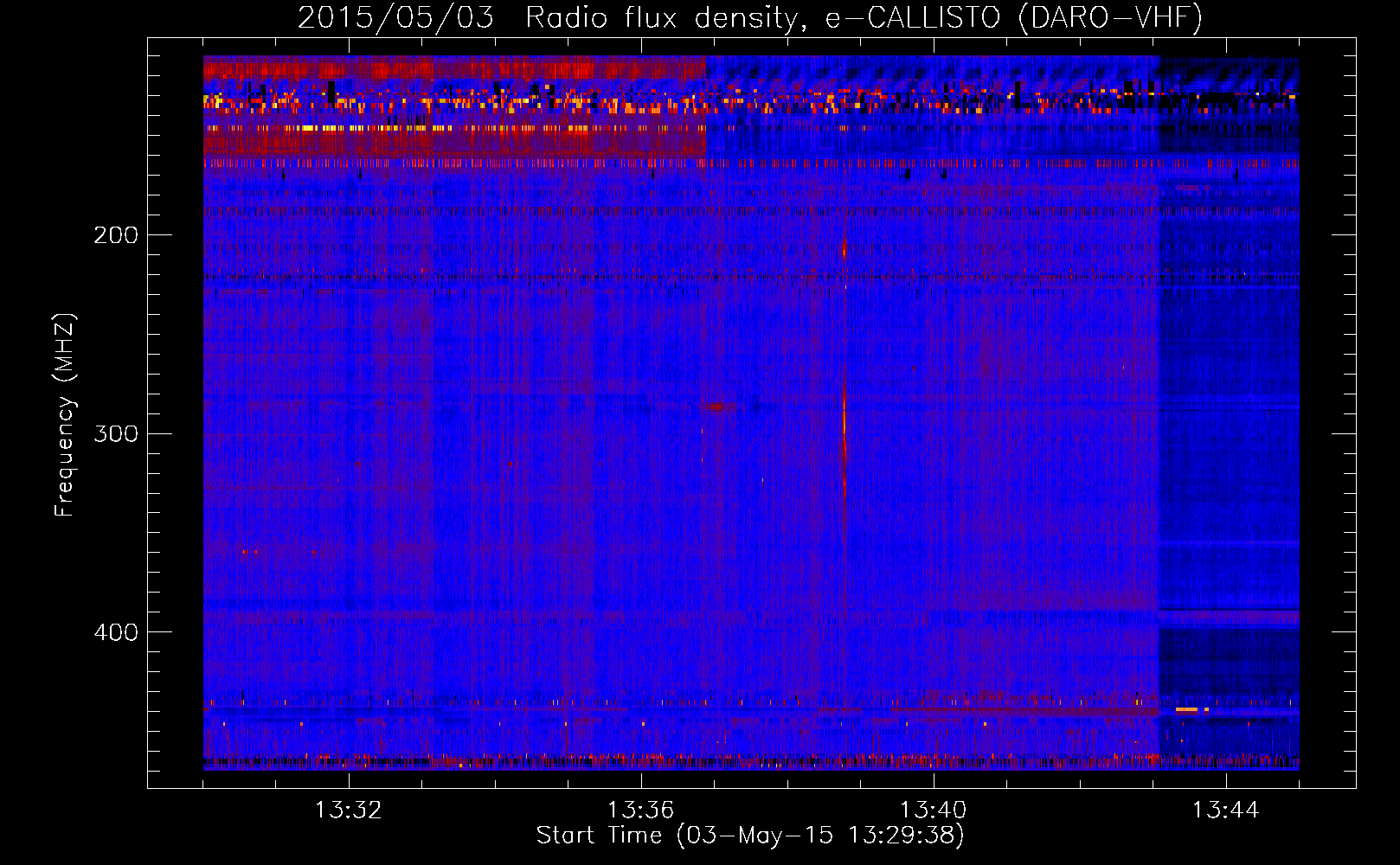Viewport: 1400px width, 865px height.
Task: Select the 13:40 time tick label
Action: pyautogui.click(x=934, y=811)
